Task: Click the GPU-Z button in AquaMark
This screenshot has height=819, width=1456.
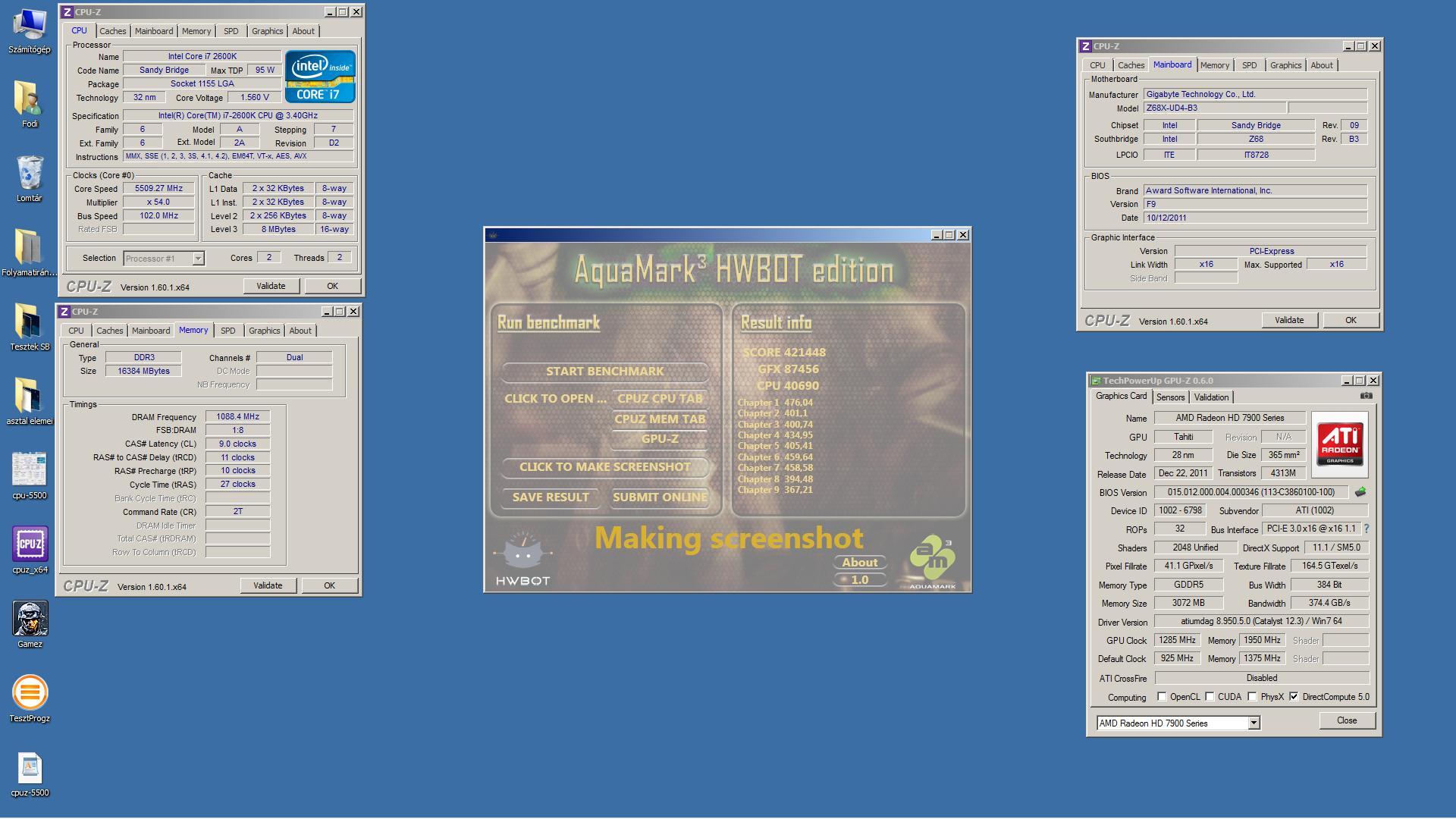Action: pyautogui.click(x=660, y=439)
